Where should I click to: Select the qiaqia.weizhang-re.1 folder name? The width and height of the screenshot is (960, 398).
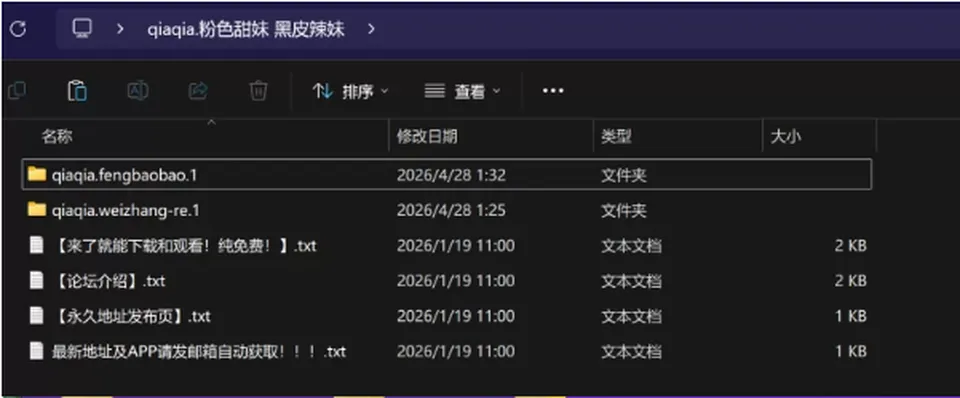coord(126,211)
